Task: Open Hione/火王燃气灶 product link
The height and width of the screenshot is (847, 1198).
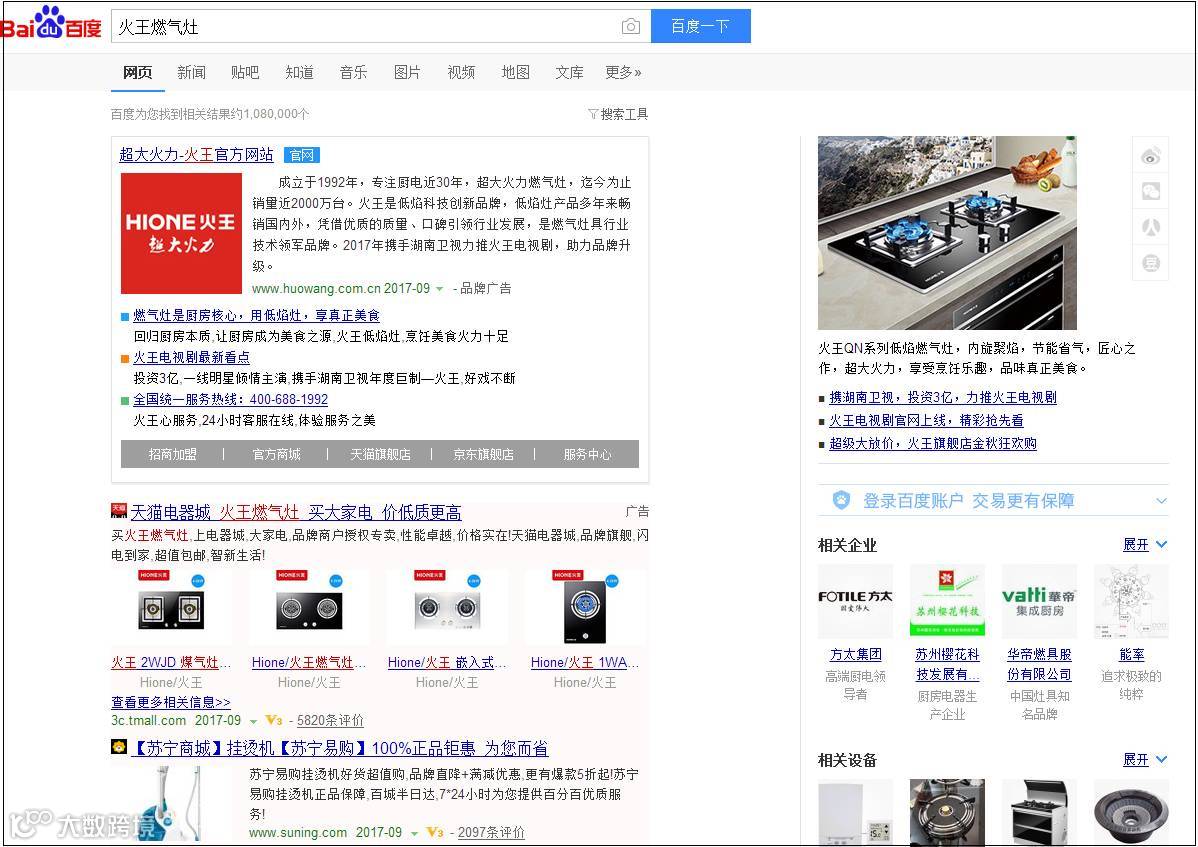Action: click(309, 663)
